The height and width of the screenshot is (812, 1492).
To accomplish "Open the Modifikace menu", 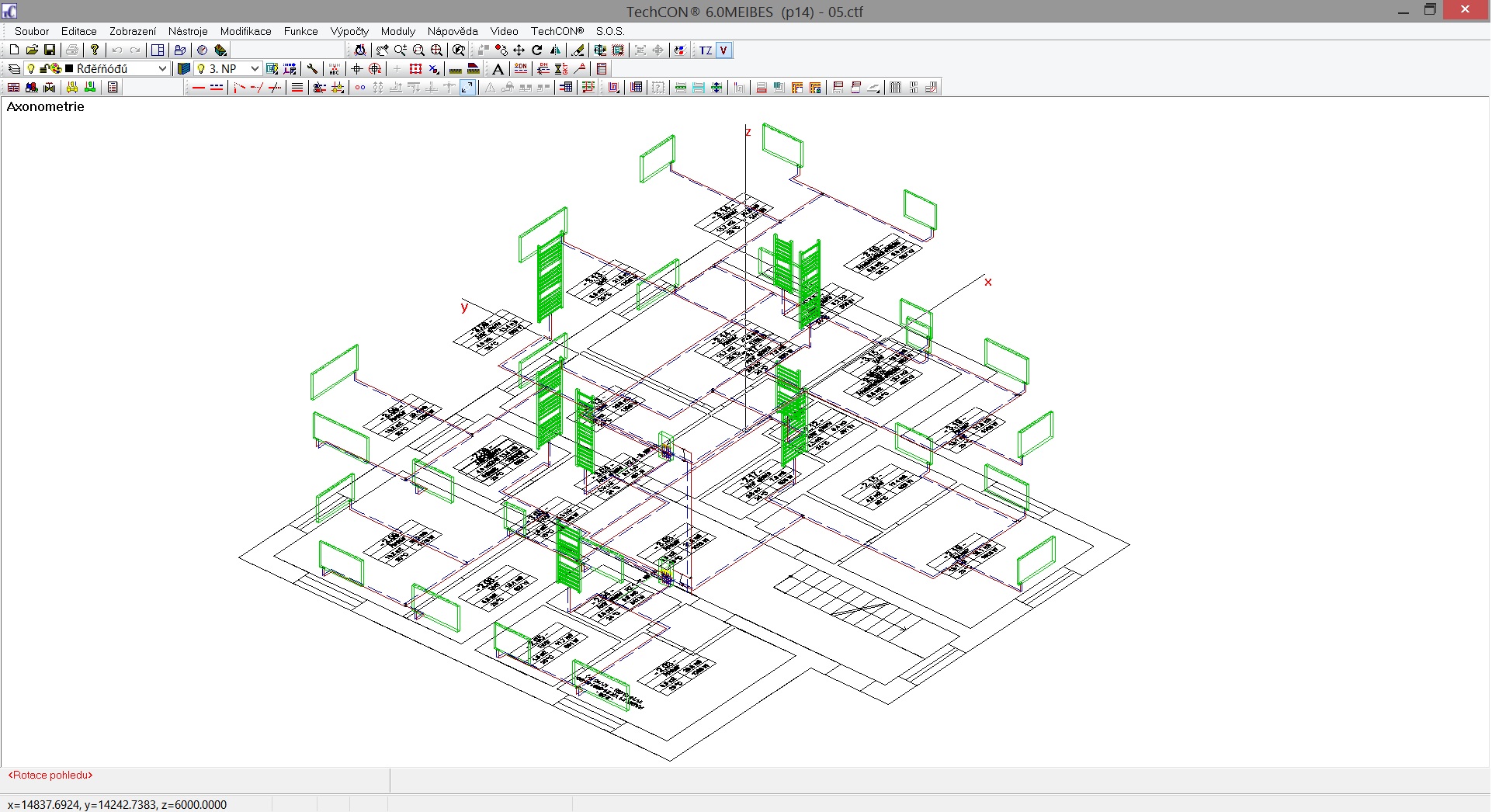I will click(245, 31).
